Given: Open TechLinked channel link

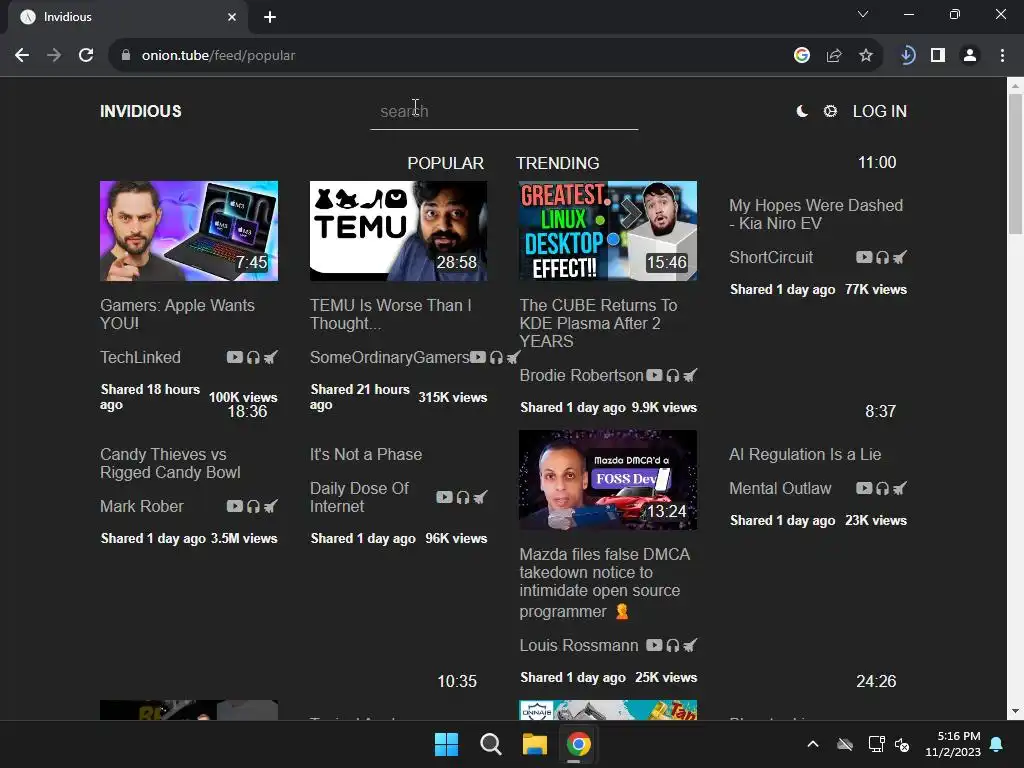Looking at the screenshot, I should pos(140,357).
